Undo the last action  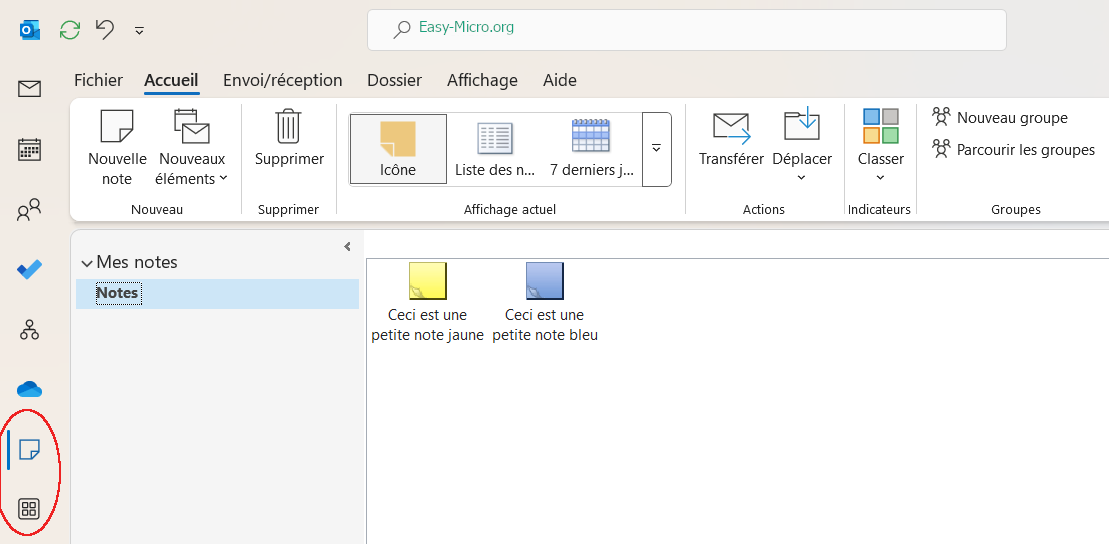point(105,30)
